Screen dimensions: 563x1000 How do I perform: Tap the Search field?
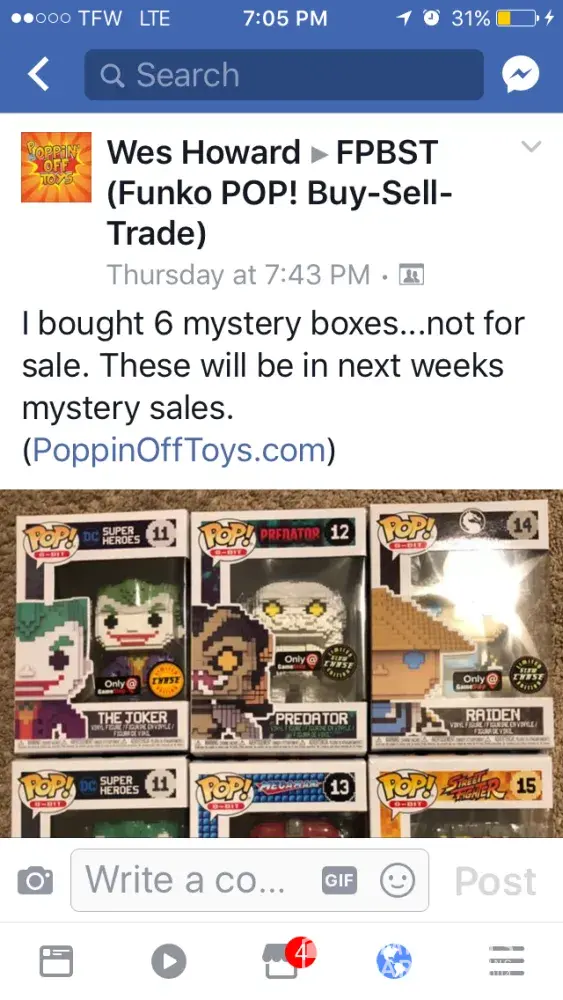(284, 75)
